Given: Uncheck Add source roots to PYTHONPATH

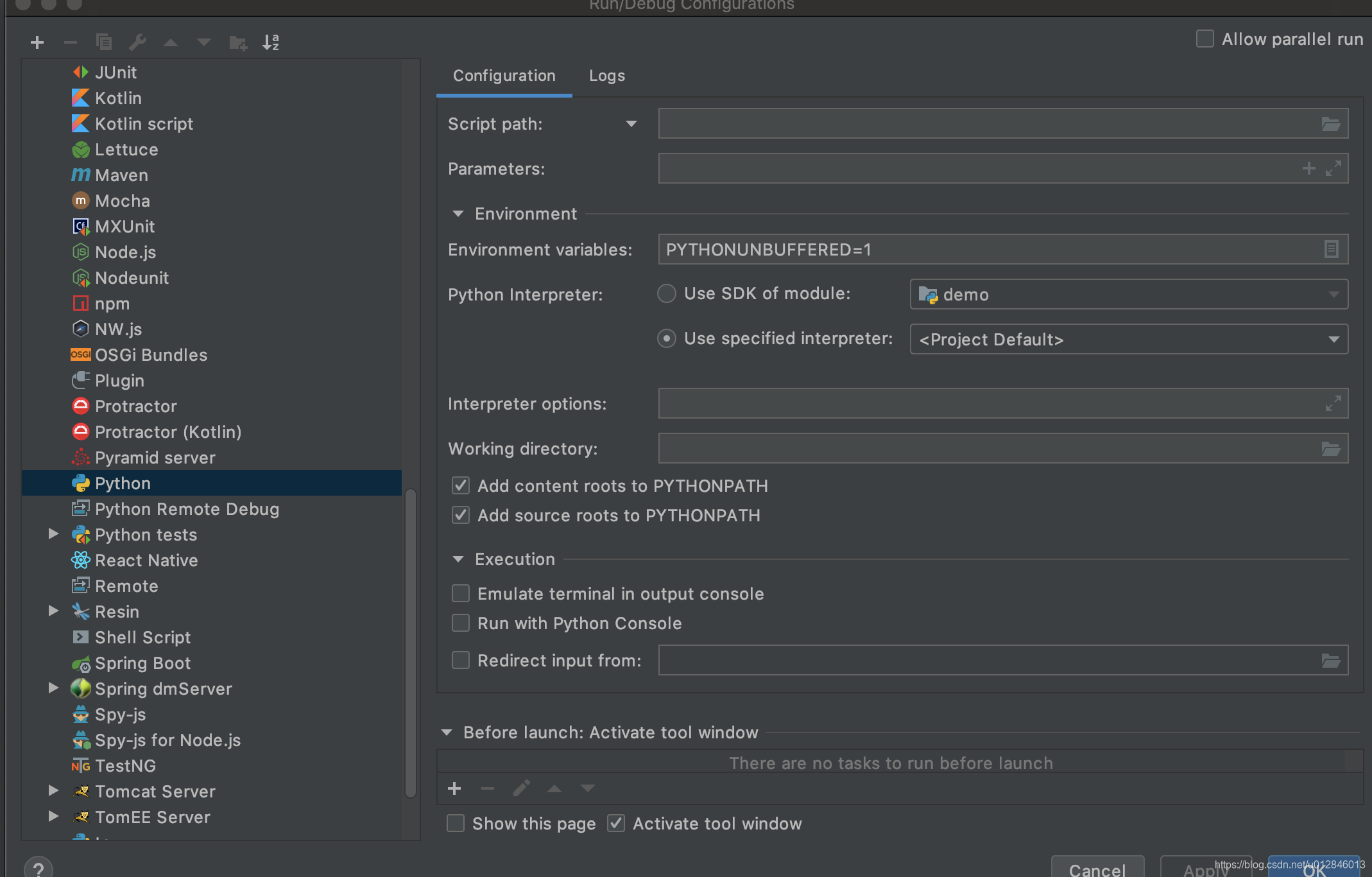Looking at the screenshot, I should (461, 515).
